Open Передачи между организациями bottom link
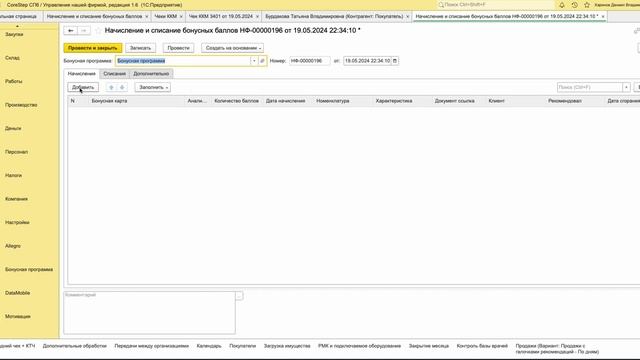Image resolution: width=640 pixels, height=360 pixels. 151,346
